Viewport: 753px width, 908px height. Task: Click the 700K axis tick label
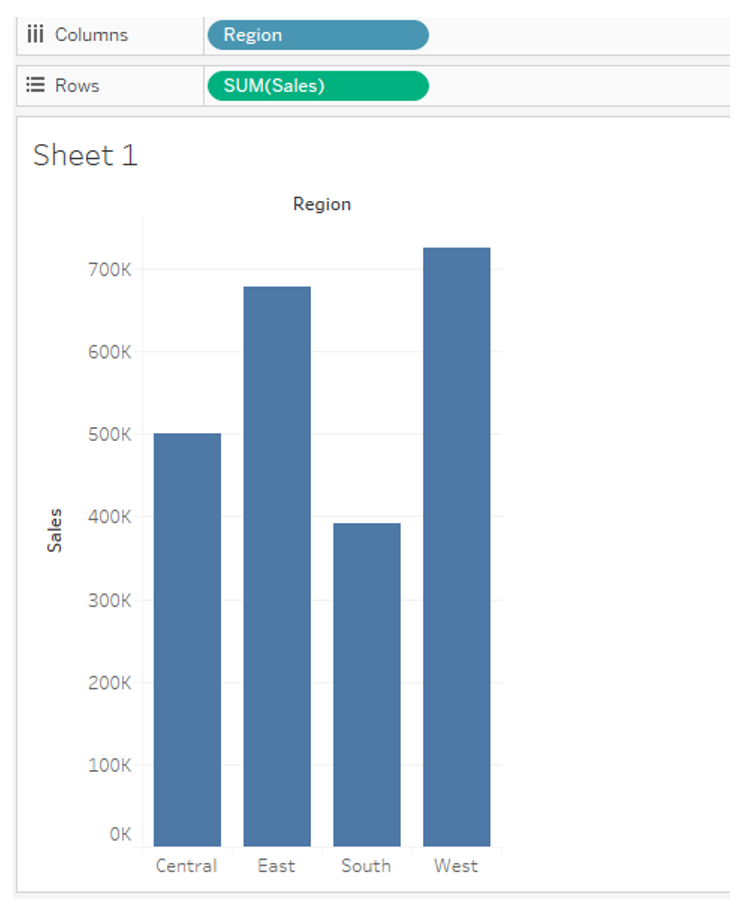[x=110, y=269]
